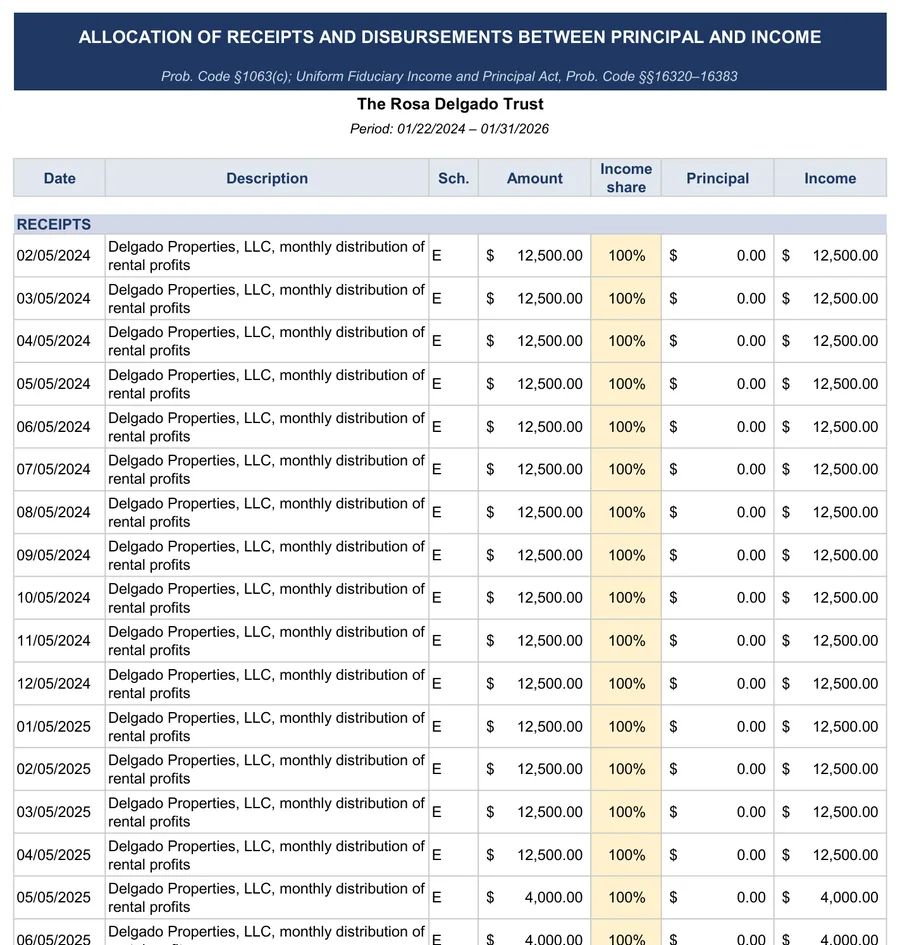This screenshot has width=900, height=945.
Task: Click the Delgado Properties description in 05/05/2025 row
Action: tap(266, 897)
